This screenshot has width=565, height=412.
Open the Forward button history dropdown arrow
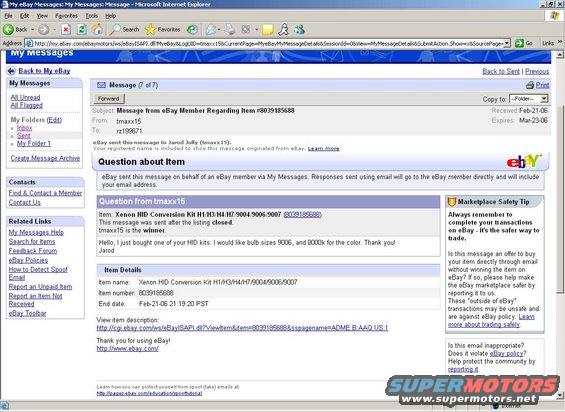tap(54, 30)
